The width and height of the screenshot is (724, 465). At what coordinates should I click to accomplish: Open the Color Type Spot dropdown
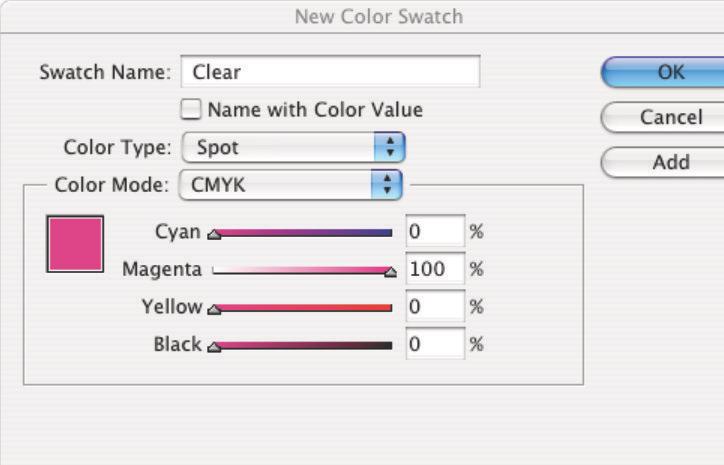pyautogui.click(x=293, y=148)
